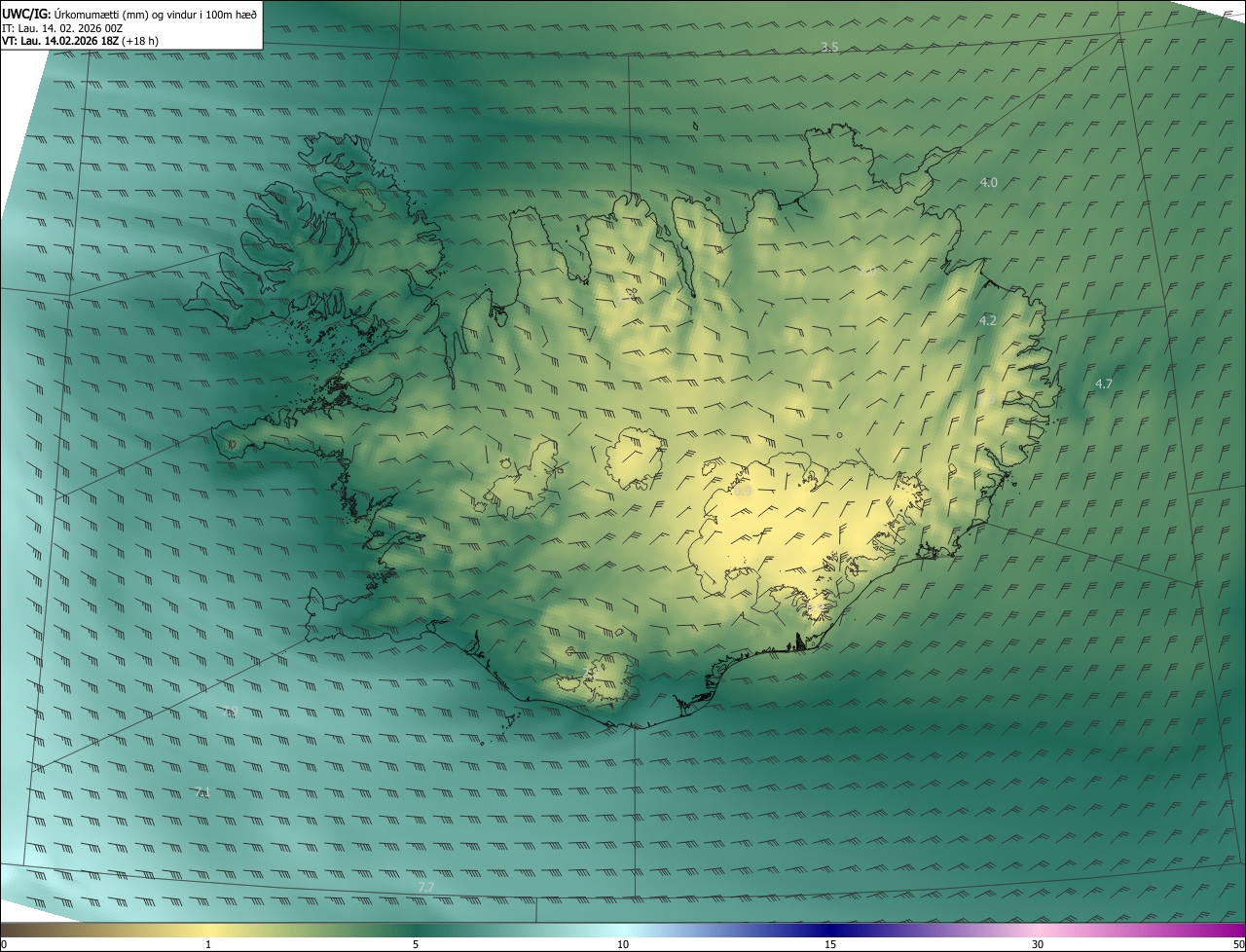This screenshot has width=1246, height=952.
Task: Click the 4.7 value label on the map
Action: tap(1103, 384)
